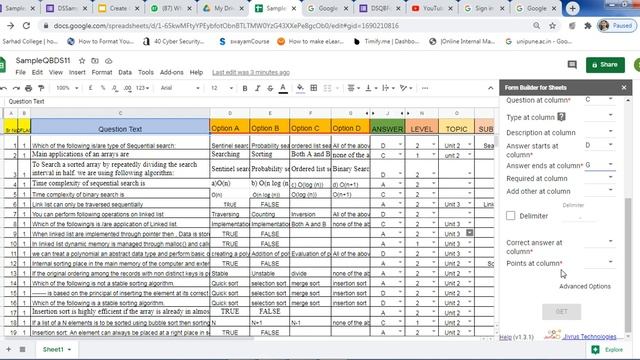Open Advanced Options in Form Builder
The width and height of the screenshot is (640, 360).
(x=585, y=287)
